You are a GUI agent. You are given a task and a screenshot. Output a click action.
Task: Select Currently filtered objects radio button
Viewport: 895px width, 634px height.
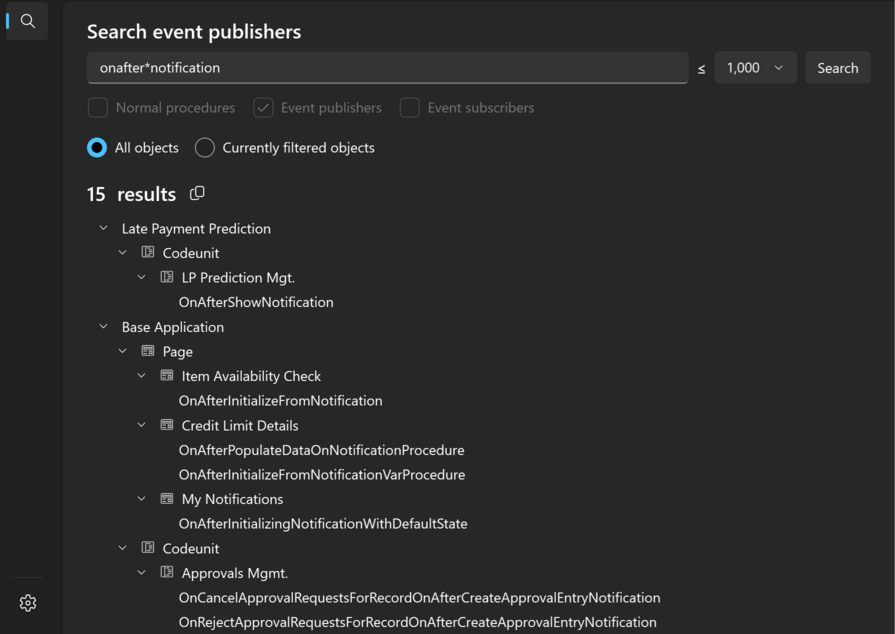205,147
